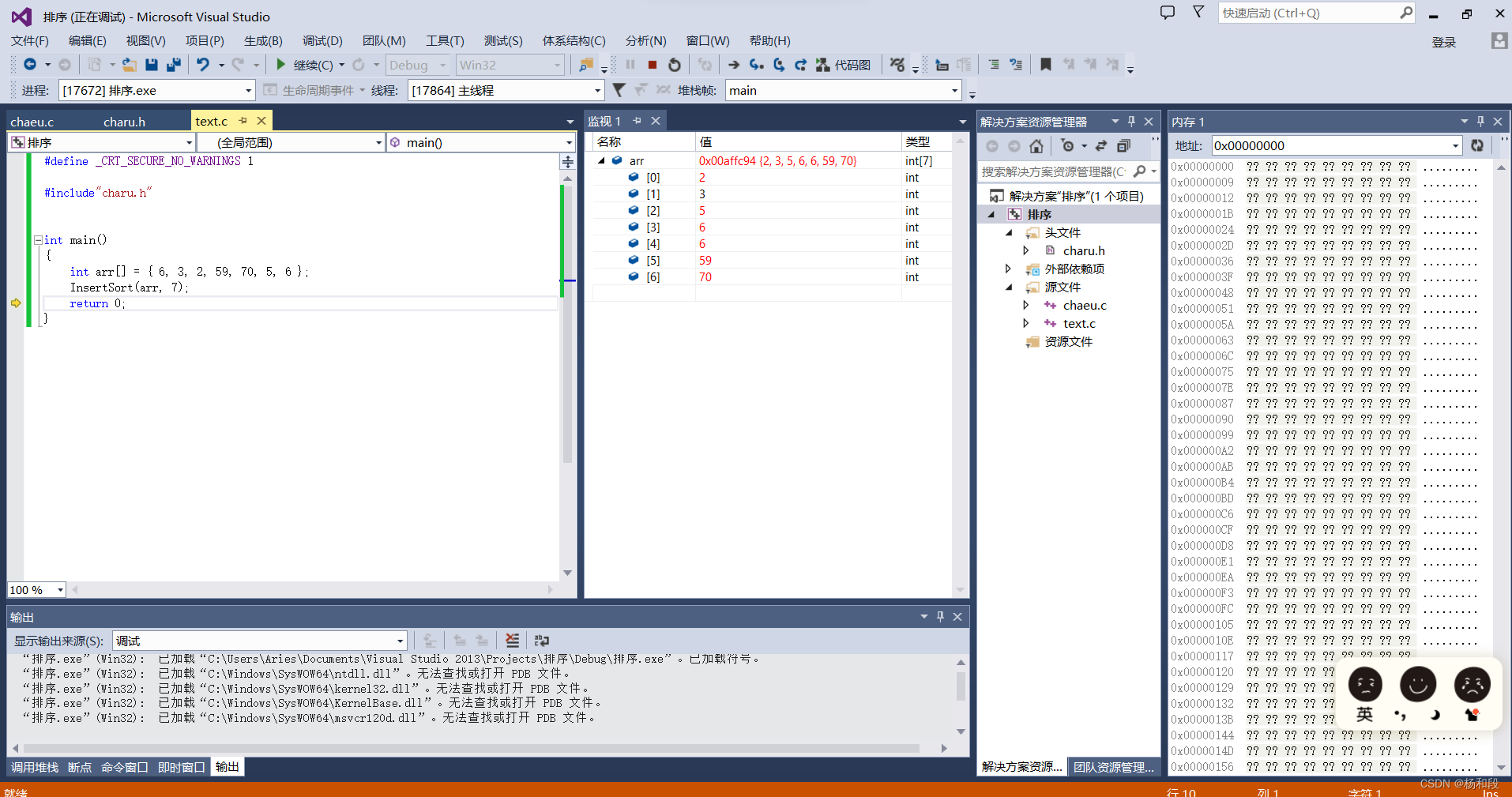The image size is (1512, 797).
Task: Switch to the chaeu.c tab
Action: click(x=32, y=122)
